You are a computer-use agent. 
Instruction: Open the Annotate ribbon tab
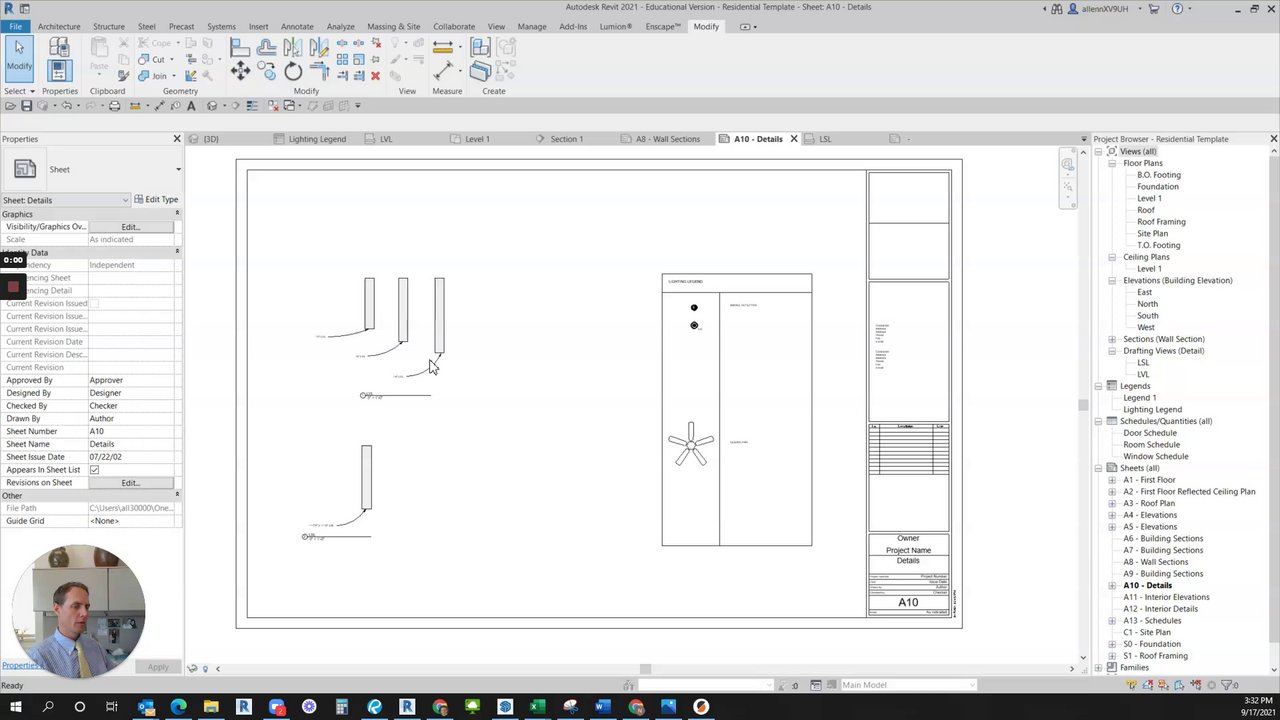point(297,27)
